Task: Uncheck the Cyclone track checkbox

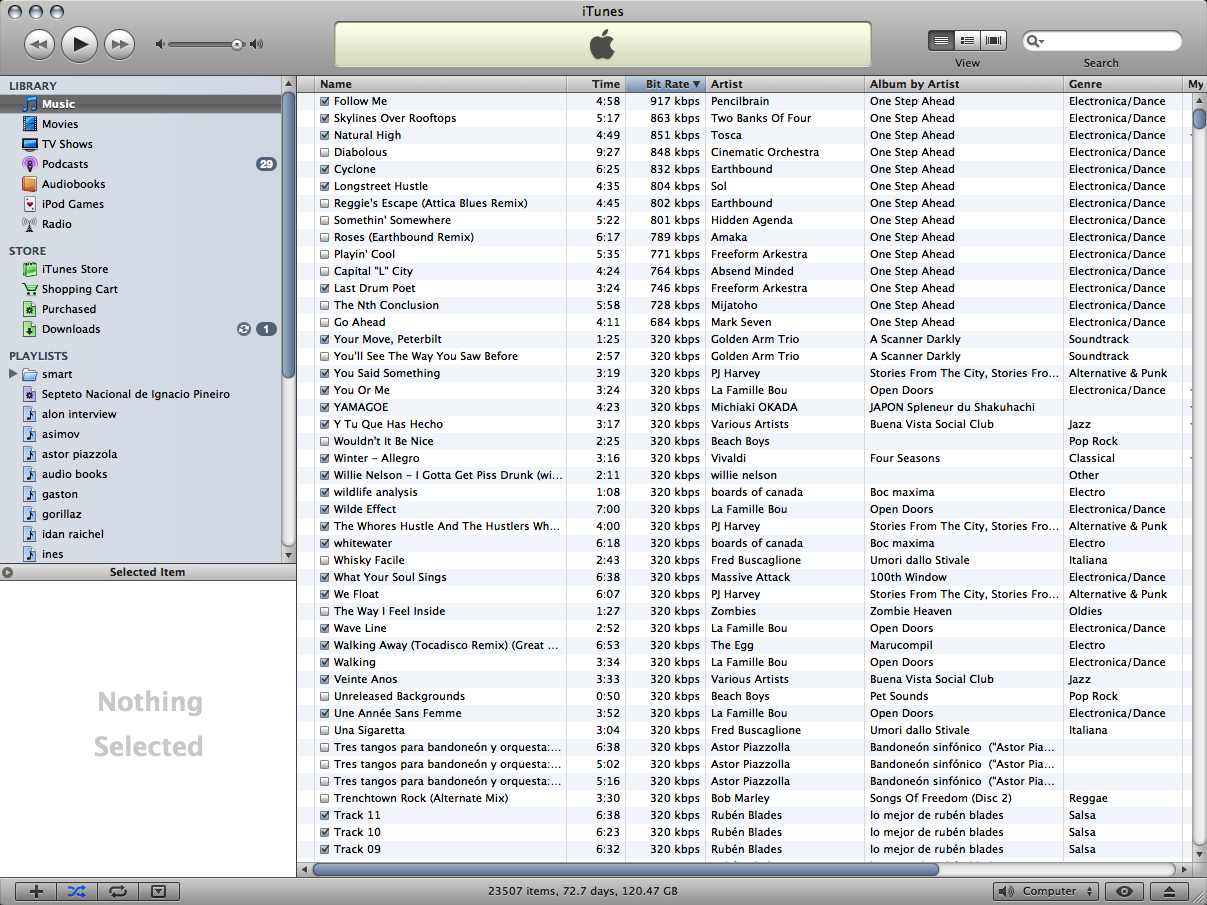Action: click(x=325, y=169)
